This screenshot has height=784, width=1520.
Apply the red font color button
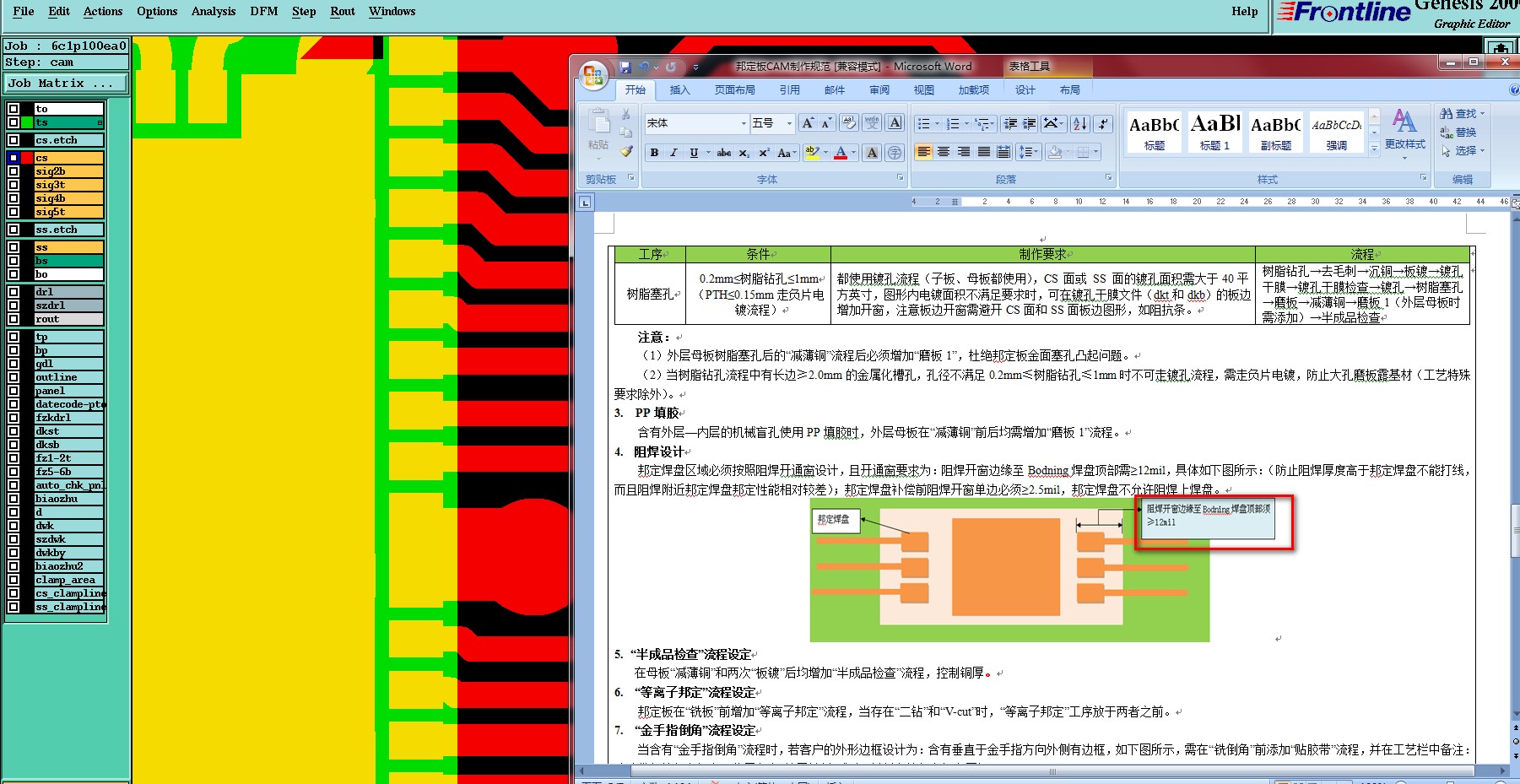pos(841,153)
